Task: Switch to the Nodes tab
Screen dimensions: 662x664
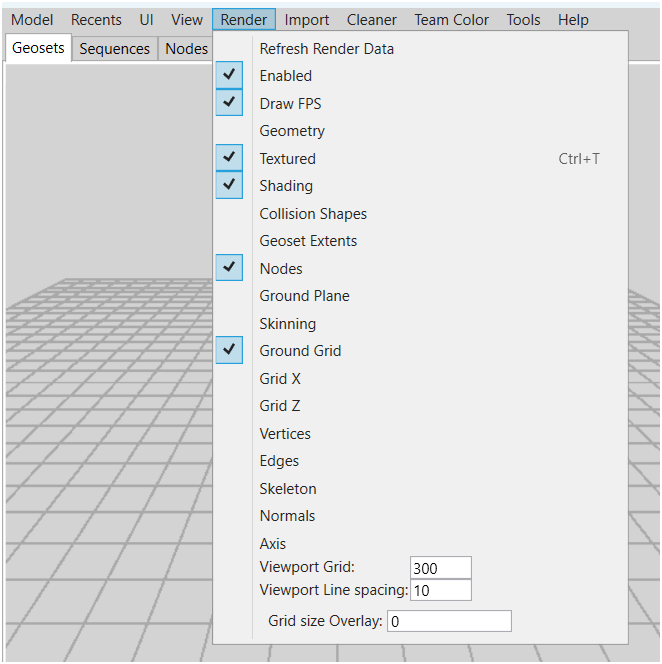Action: point(186,49)
